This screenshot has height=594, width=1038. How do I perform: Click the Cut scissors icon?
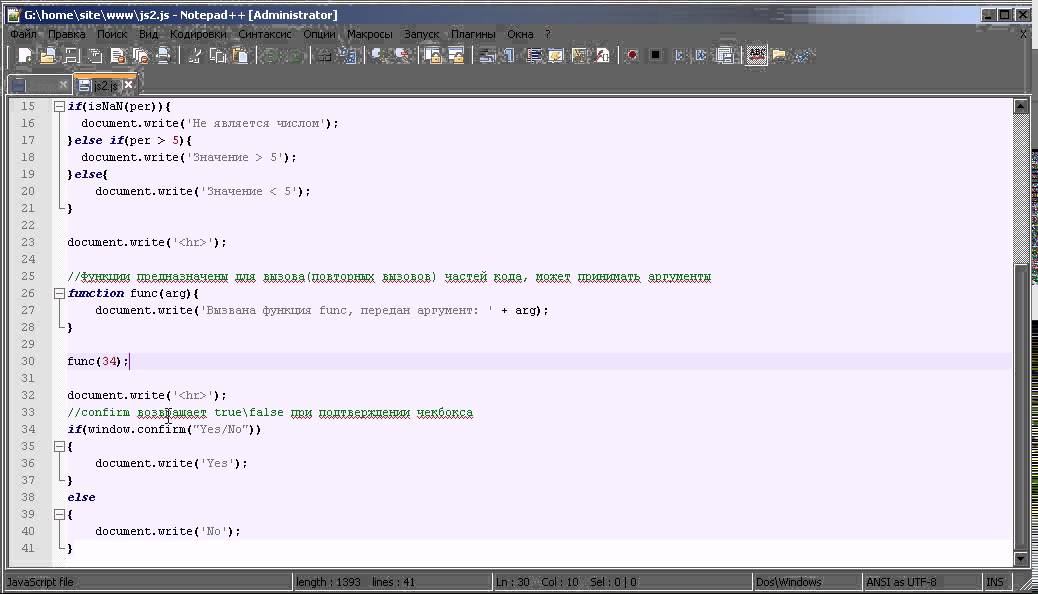point(195,56)
